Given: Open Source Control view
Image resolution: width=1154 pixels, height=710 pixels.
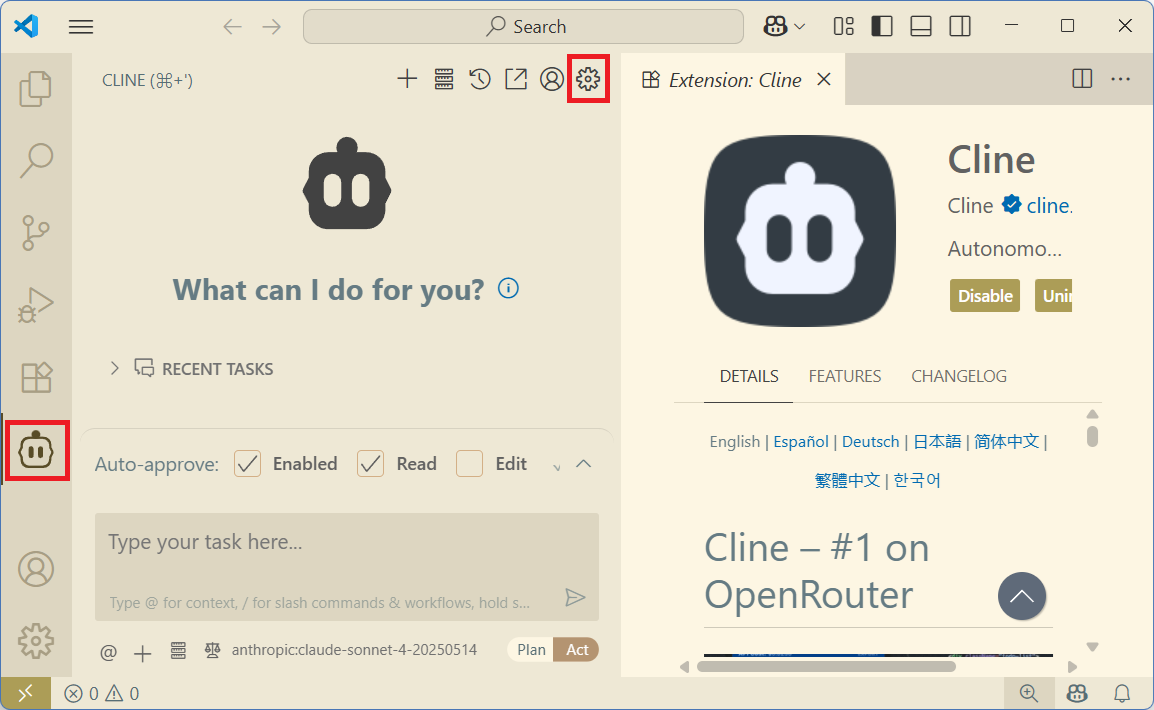Looking at the screenshot, I should (x=36, y=233).
